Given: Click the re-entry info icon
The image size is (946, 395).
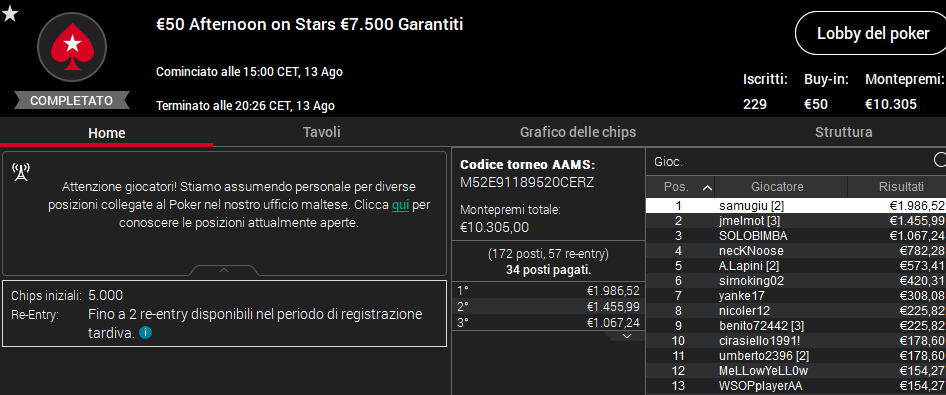Looking at the screenshot, I should pyautogui.click(x=145, y=332).
